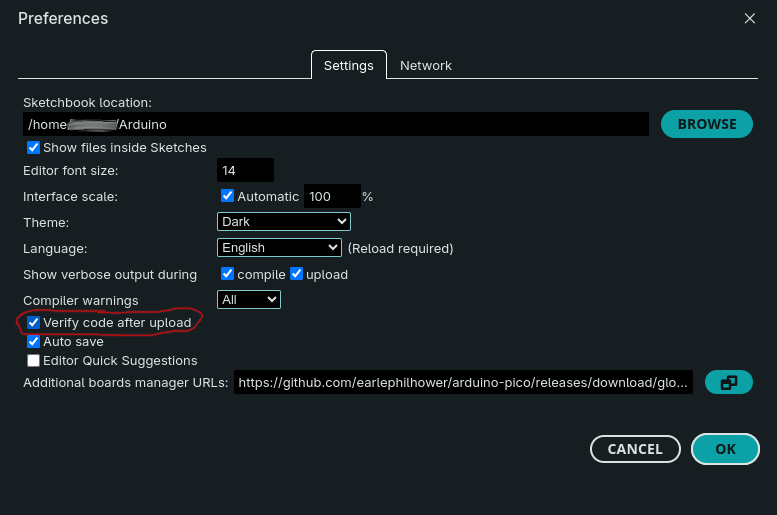Open Compiler warnings dropdown set to All

pos(249,300)
